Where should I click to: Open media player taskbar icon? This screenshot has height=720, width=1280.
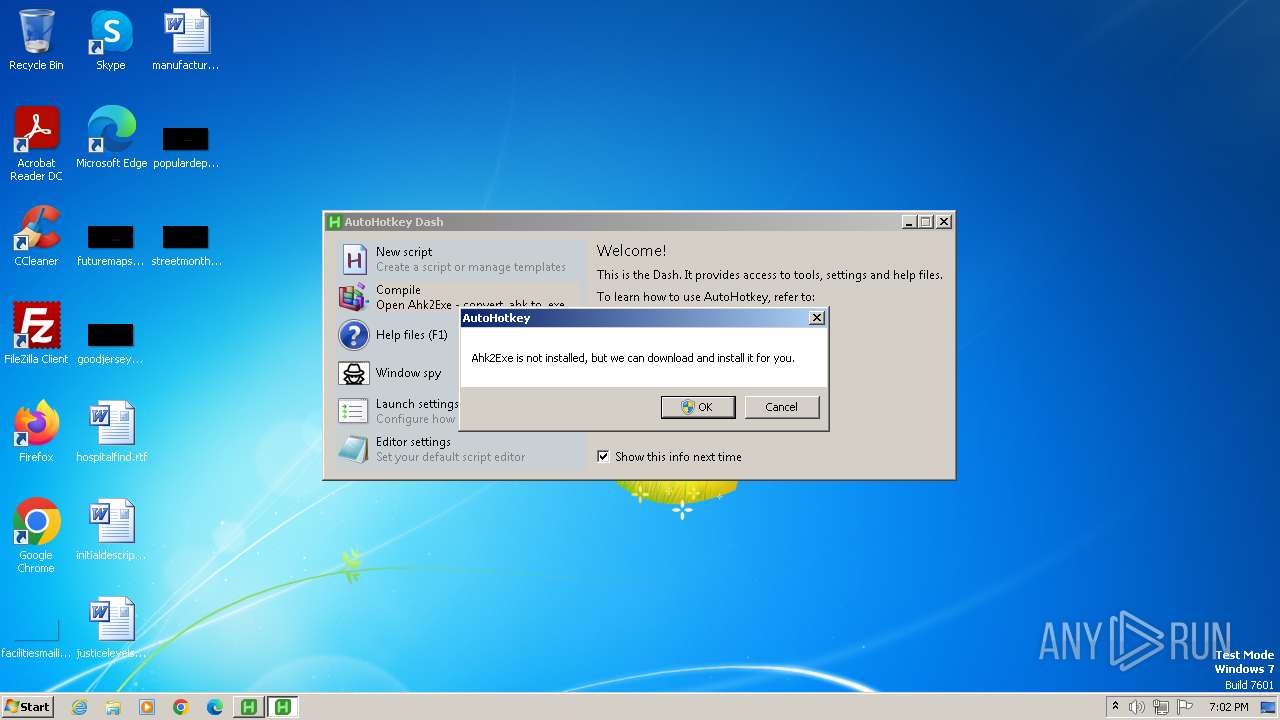click(x=147, y=707)
